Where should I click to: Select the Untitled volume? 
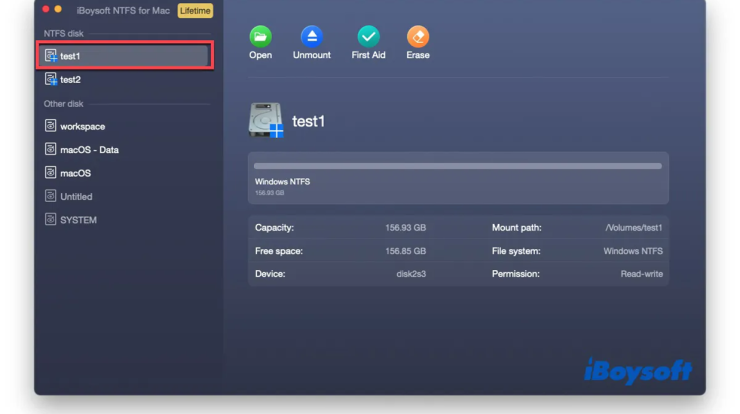125,196
